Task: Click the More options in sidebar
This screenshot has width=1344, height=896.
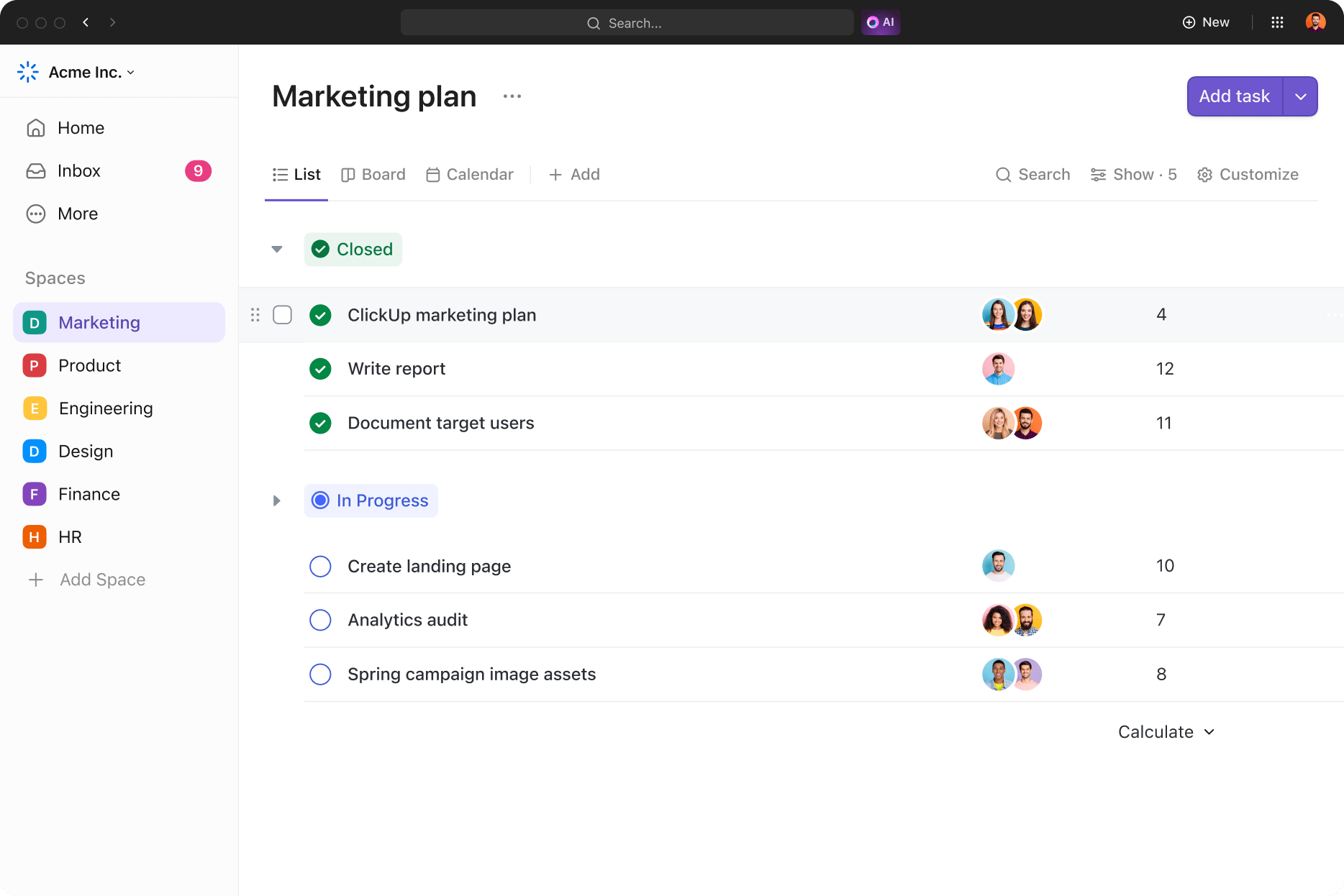Action: [x=77, y=213]
